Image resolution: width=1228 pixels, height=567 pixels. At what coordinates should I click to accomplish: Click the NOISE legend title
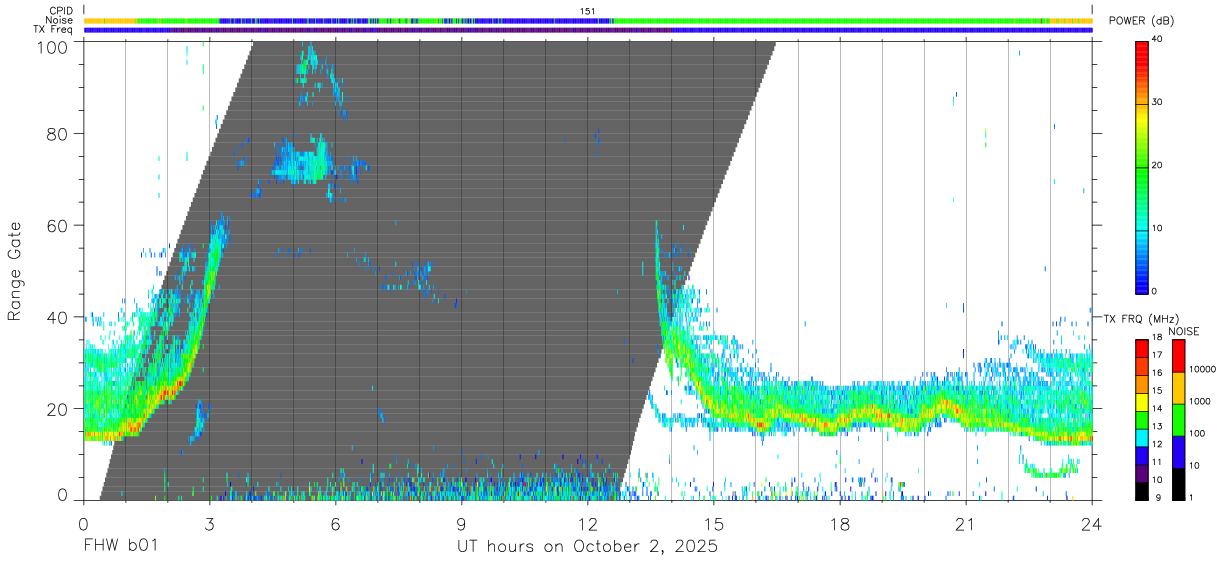[x=1183, y=331]
